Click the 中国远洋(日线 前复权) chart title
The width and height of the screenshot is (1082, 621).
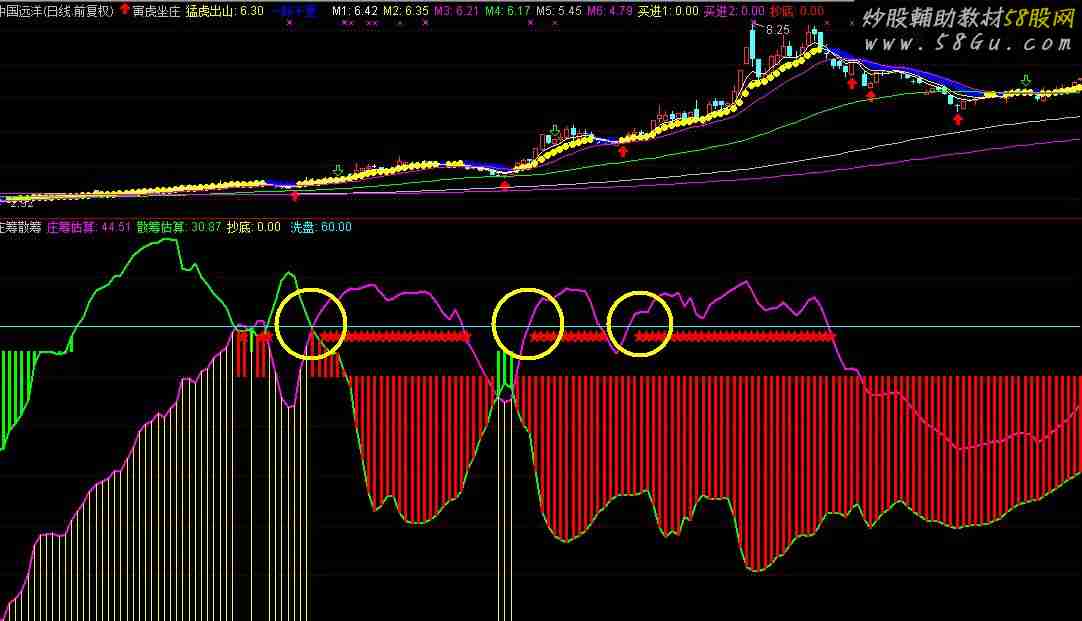(56, 11)
